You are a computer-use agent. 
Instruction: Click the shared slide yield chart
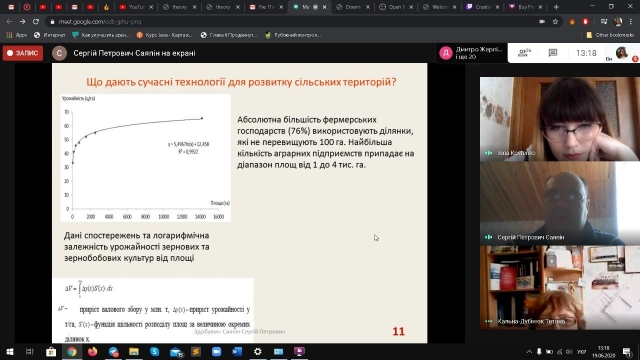(145, 158)
